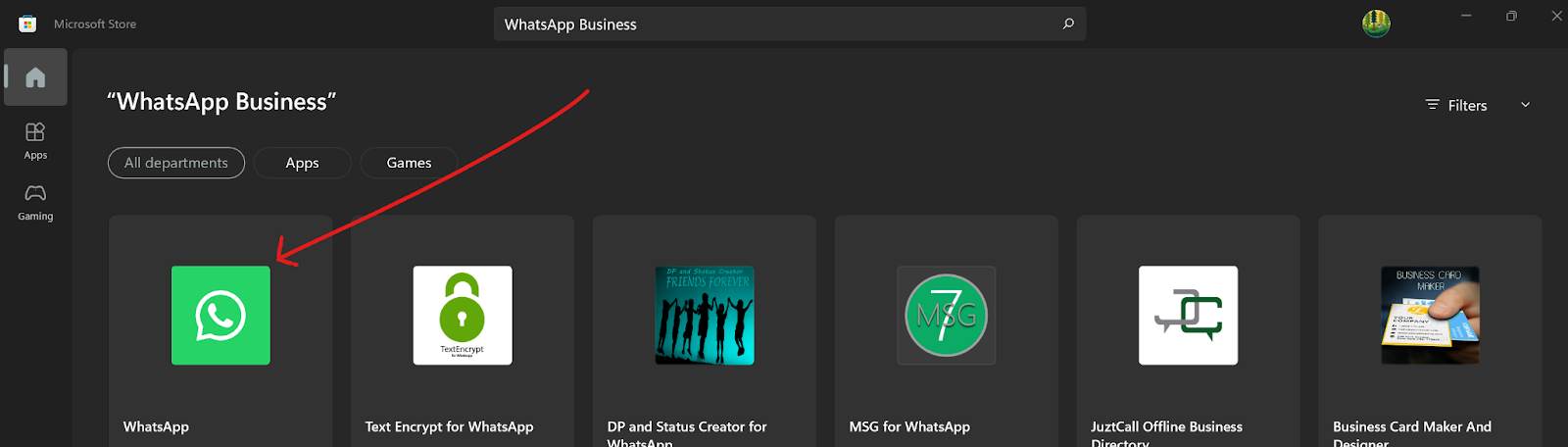The image size is (1568, 447).
Task: Expand the Filters dropdown chevron
Action: [1525, 105]
